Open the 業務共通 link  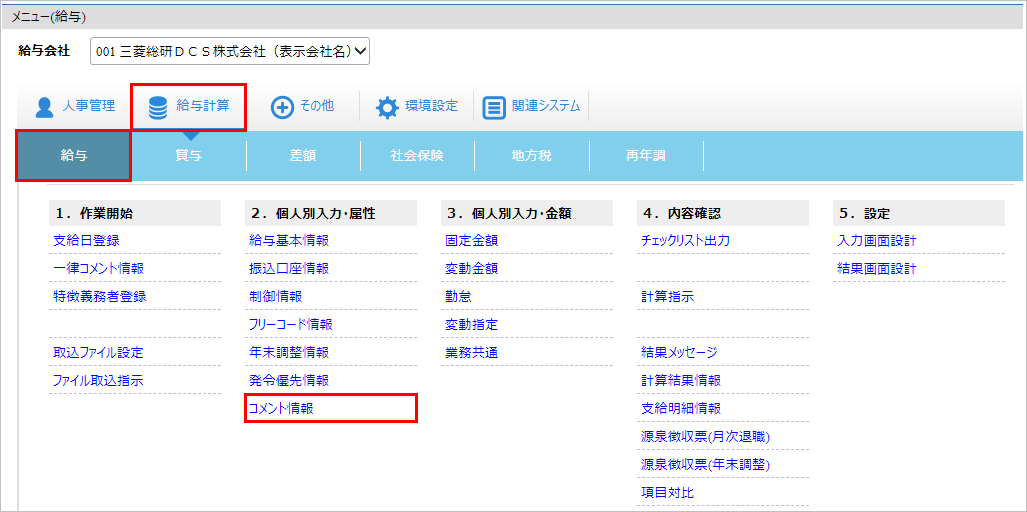[x=472, y=352]
